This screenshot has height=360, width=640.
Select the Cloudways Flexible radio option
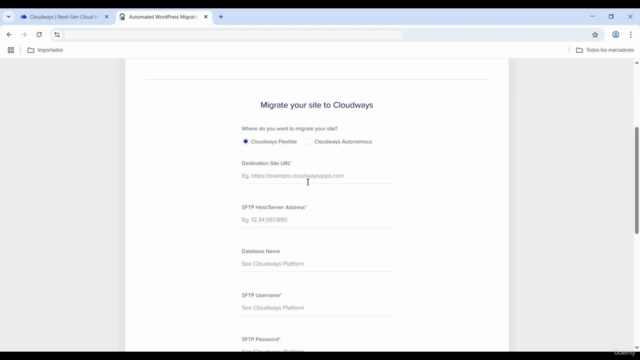click(x=245, y=141)
